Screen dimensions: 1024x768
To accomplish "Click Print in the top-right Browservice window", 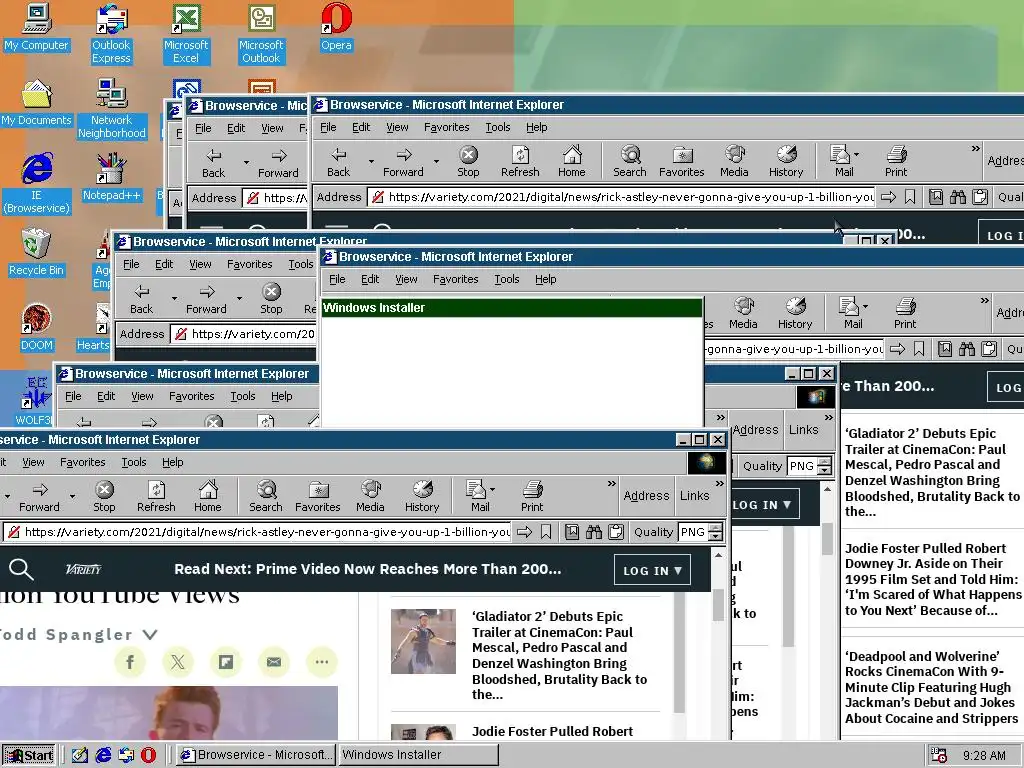I will coord(897,161).
